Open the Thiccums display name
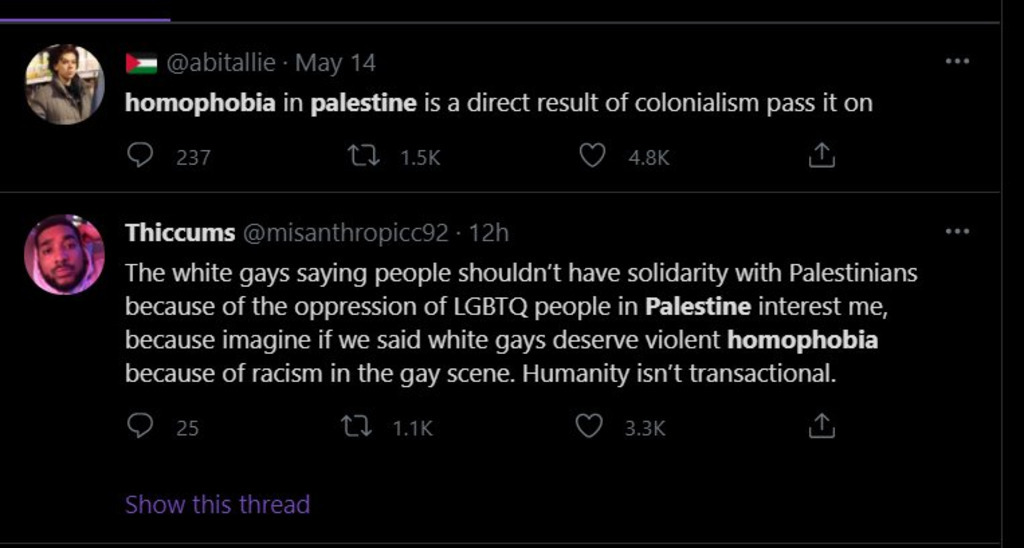 (x=179, y=233)
